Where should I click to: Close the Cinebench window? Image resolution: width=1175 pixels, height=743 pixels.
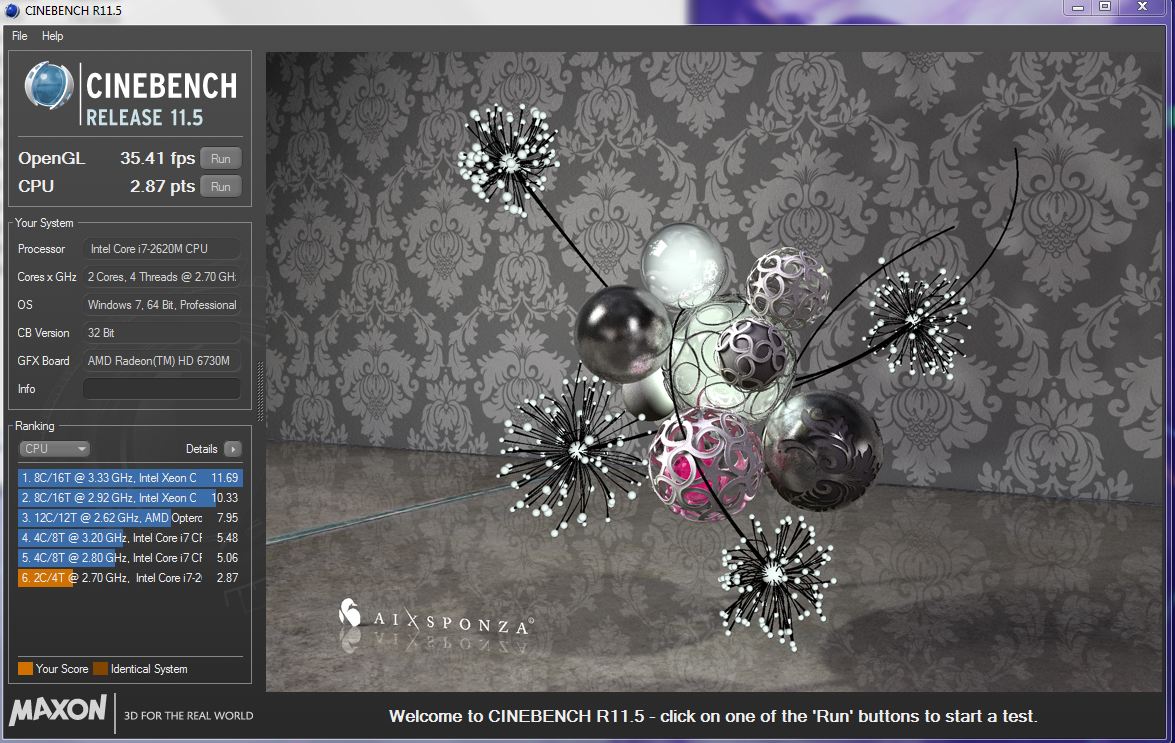tap(1142, 7)
